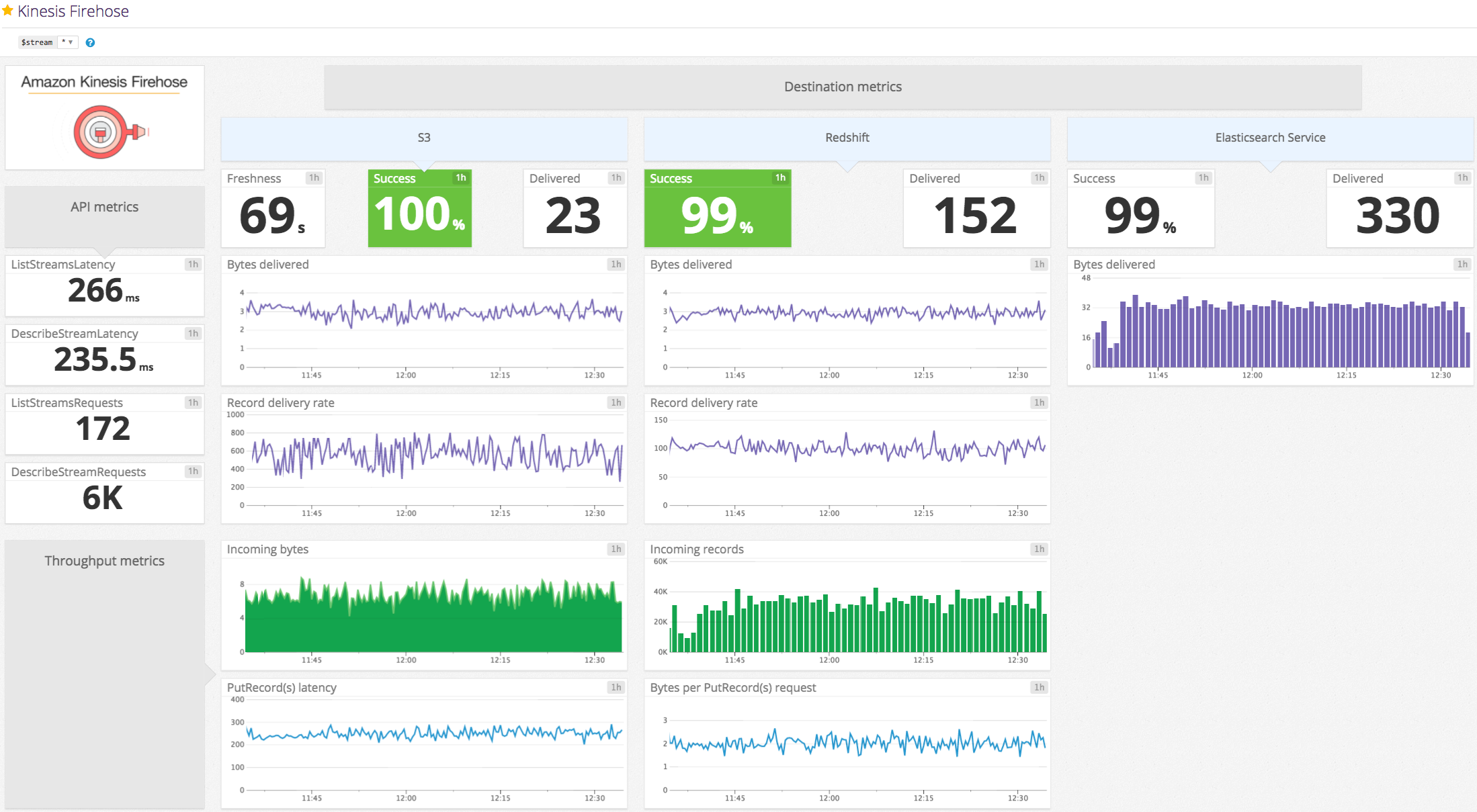Click the 1h badge on the Freshness panel
This screenshot has height=812, width=1477.
tap(314, 178)
